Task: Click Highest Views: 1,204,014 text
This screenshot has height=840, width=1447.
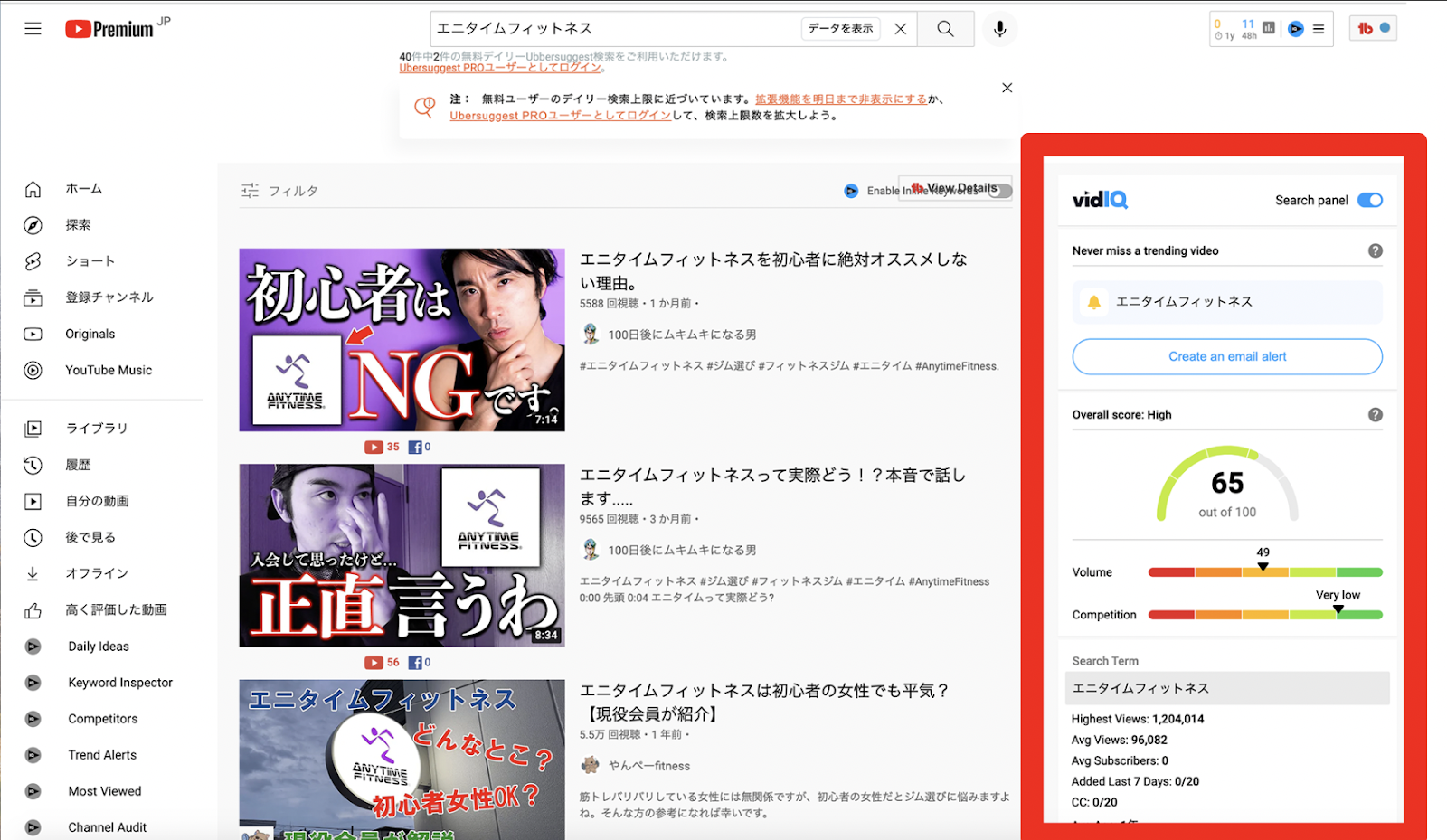Action: (1138, 719)
